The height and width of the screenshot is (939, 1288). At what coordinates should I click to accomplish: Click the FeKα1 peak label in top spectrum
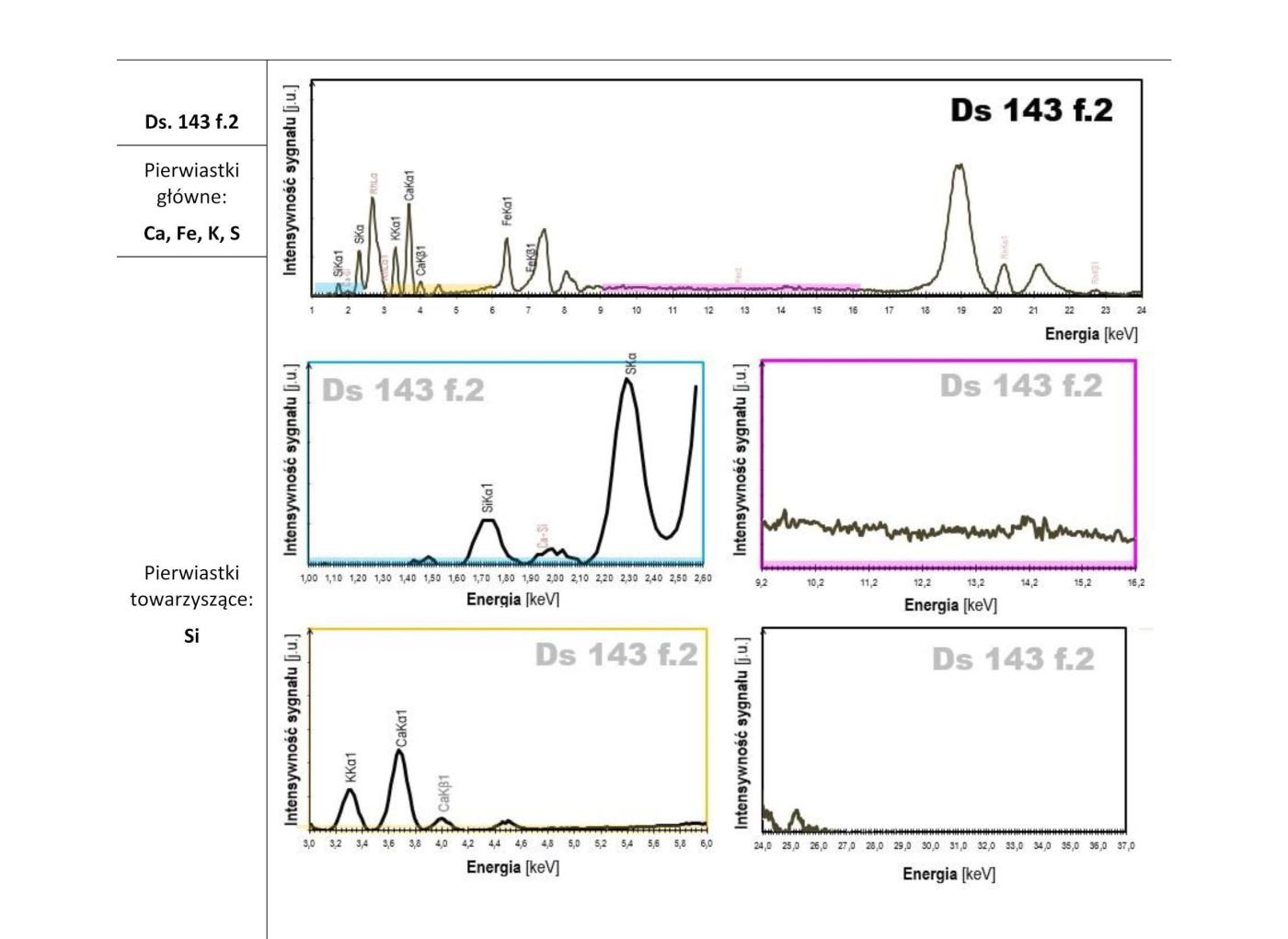click(x=508, y=211)
